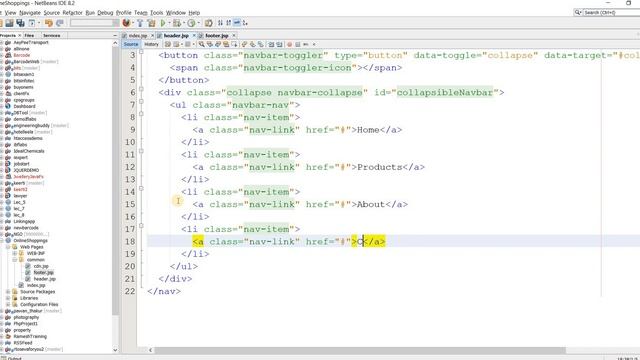This screenshot has height=360, width=640.
Task: Open the Window menu
Action: pyautogui.click(x=176, y=13)
